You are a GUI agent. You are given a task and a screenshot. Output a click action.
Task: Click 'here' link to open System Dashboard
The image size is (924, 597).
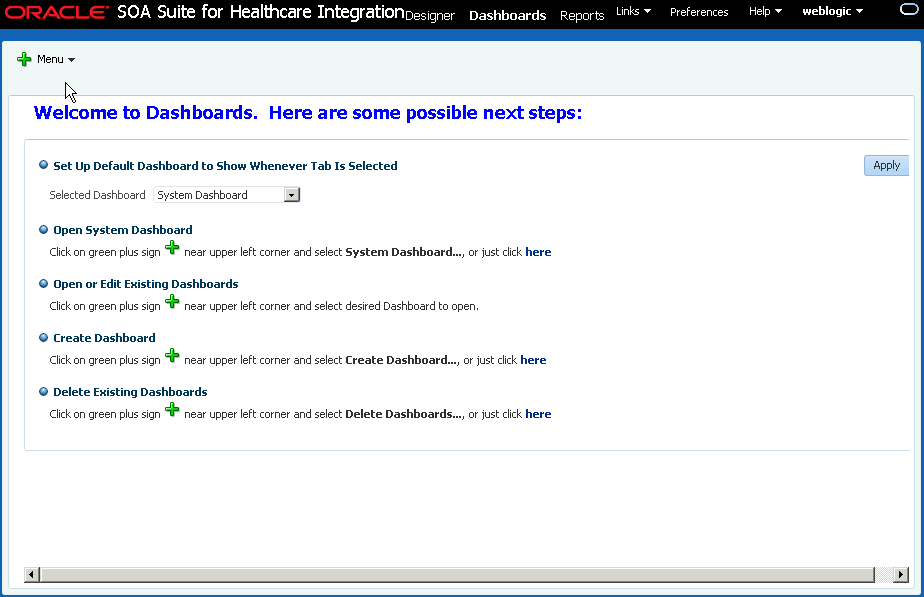(538, 252)
